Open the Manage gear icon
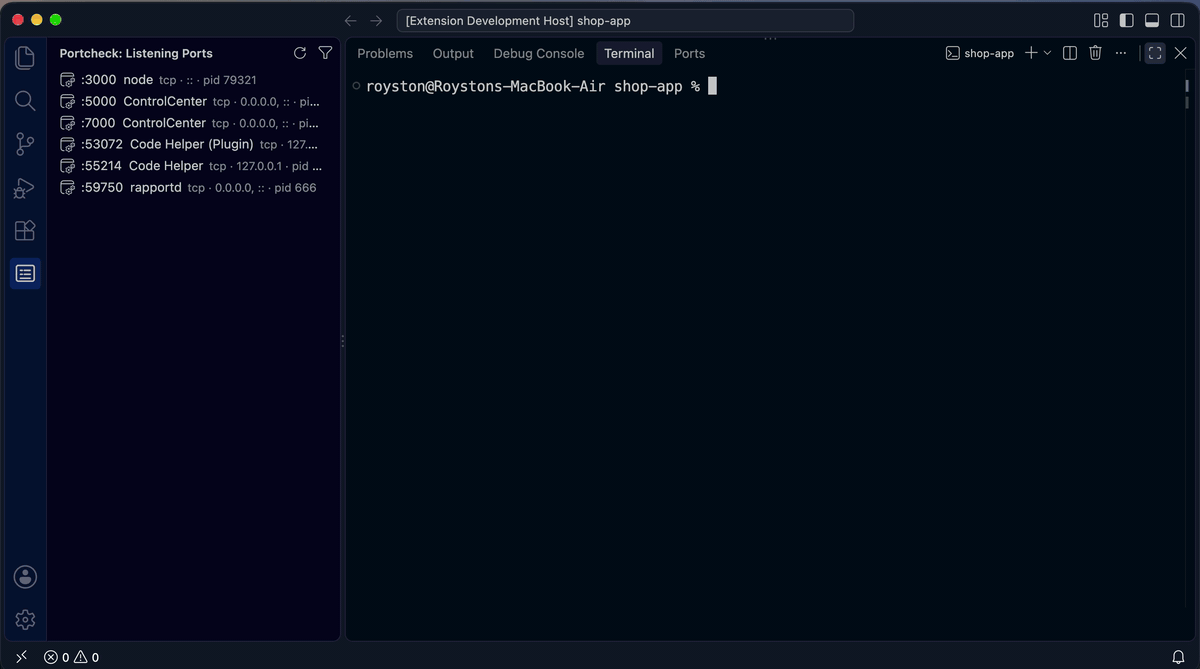The width and height of the screenshot is (1200, 669). click(25, 620)
